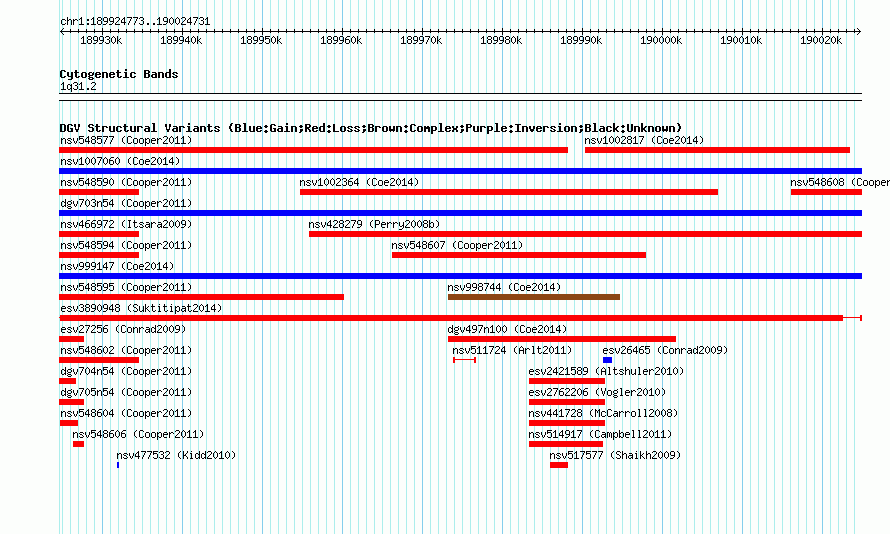Open the nsv1002817 (Coe2014) variant label
The height and width of the screenshot is (534, 890).
pos(644,140)
